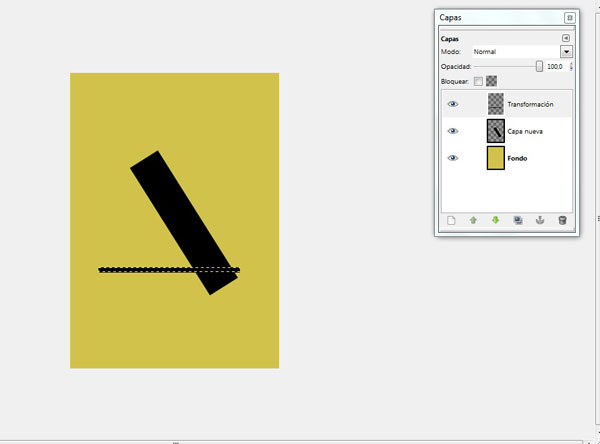The width and height of the screenshot is (600, 444).
Task: Lower the selected layer with the down arrow
Action: 496,220
